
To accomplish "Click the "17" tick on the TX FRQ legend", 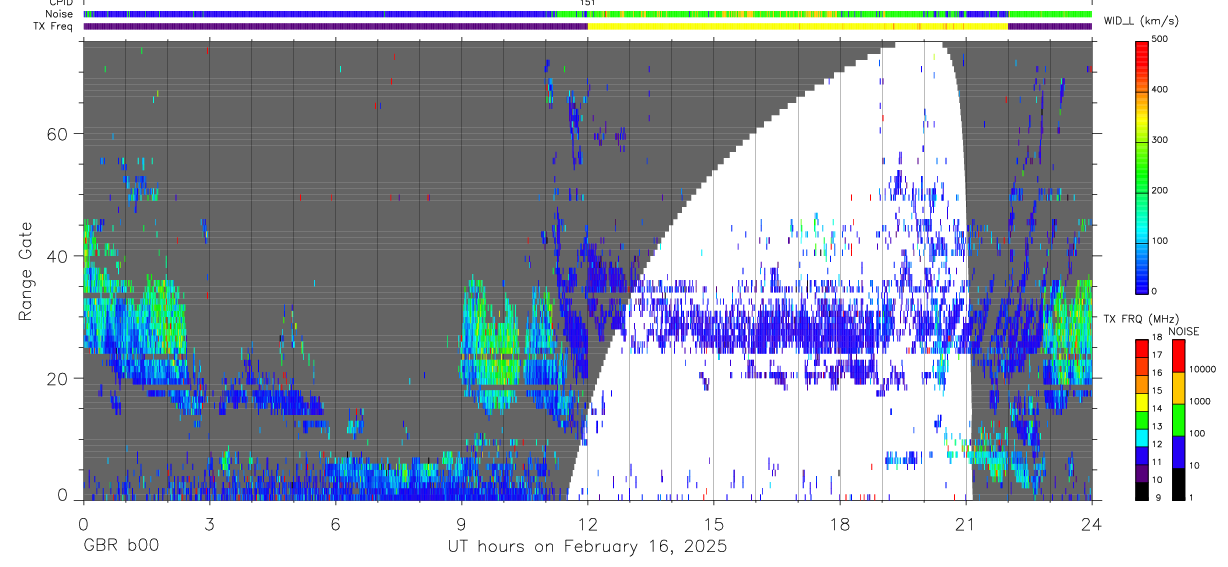I will click(1159, 355).
